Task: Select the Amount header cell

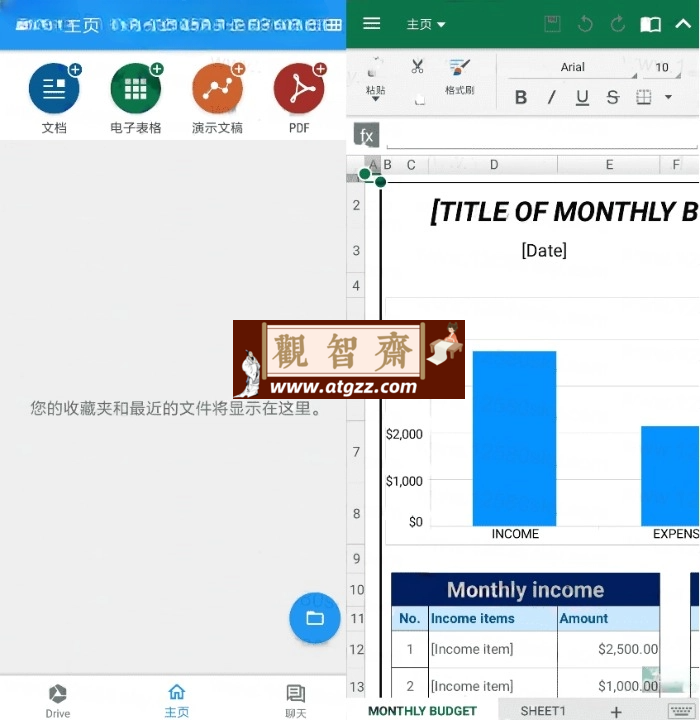Action: [609, 619]
